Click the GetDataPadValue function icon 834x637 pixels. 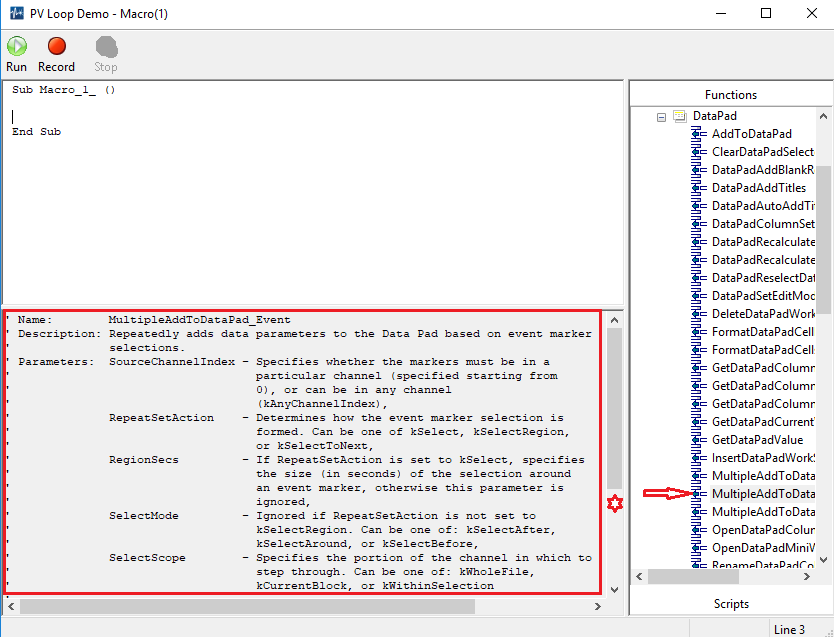pyautogui.click(x=698, y=440)
